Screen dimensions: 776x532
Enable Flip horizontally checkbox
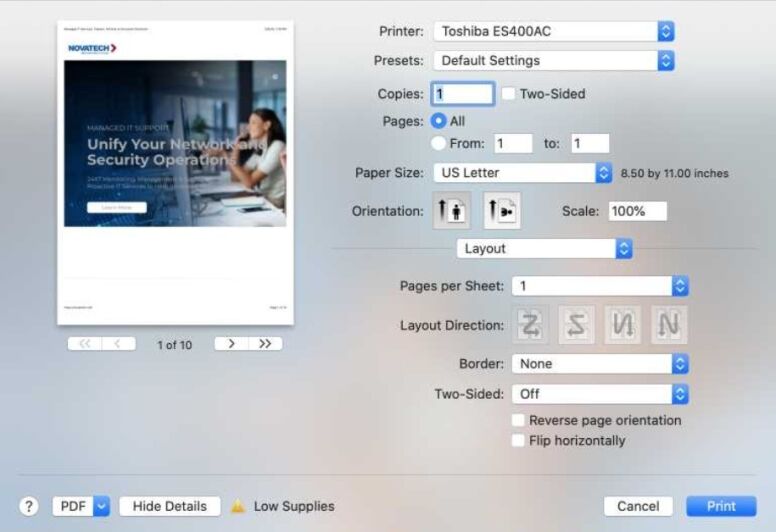pos(518,440)
